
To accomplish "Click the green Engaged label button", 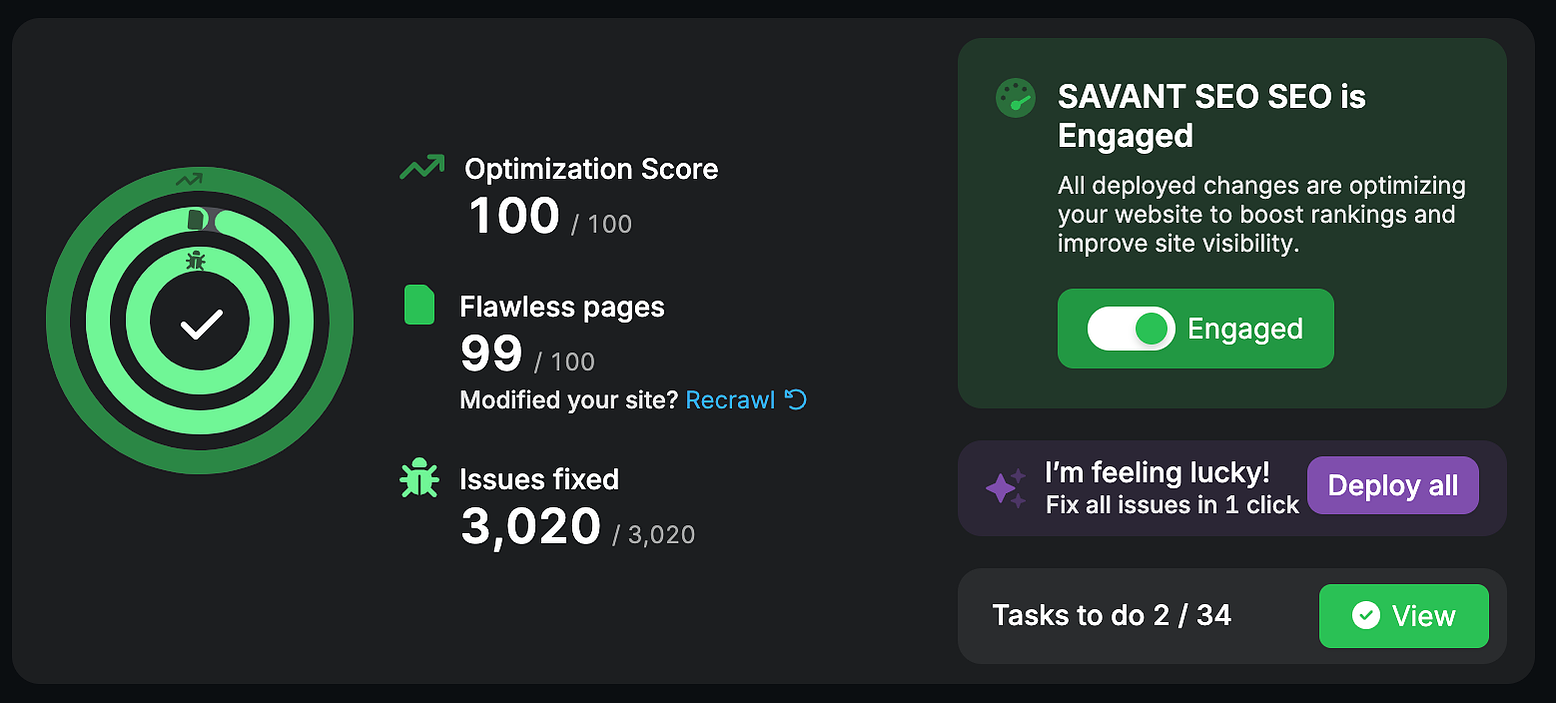I will click(x=1195, y=328).
